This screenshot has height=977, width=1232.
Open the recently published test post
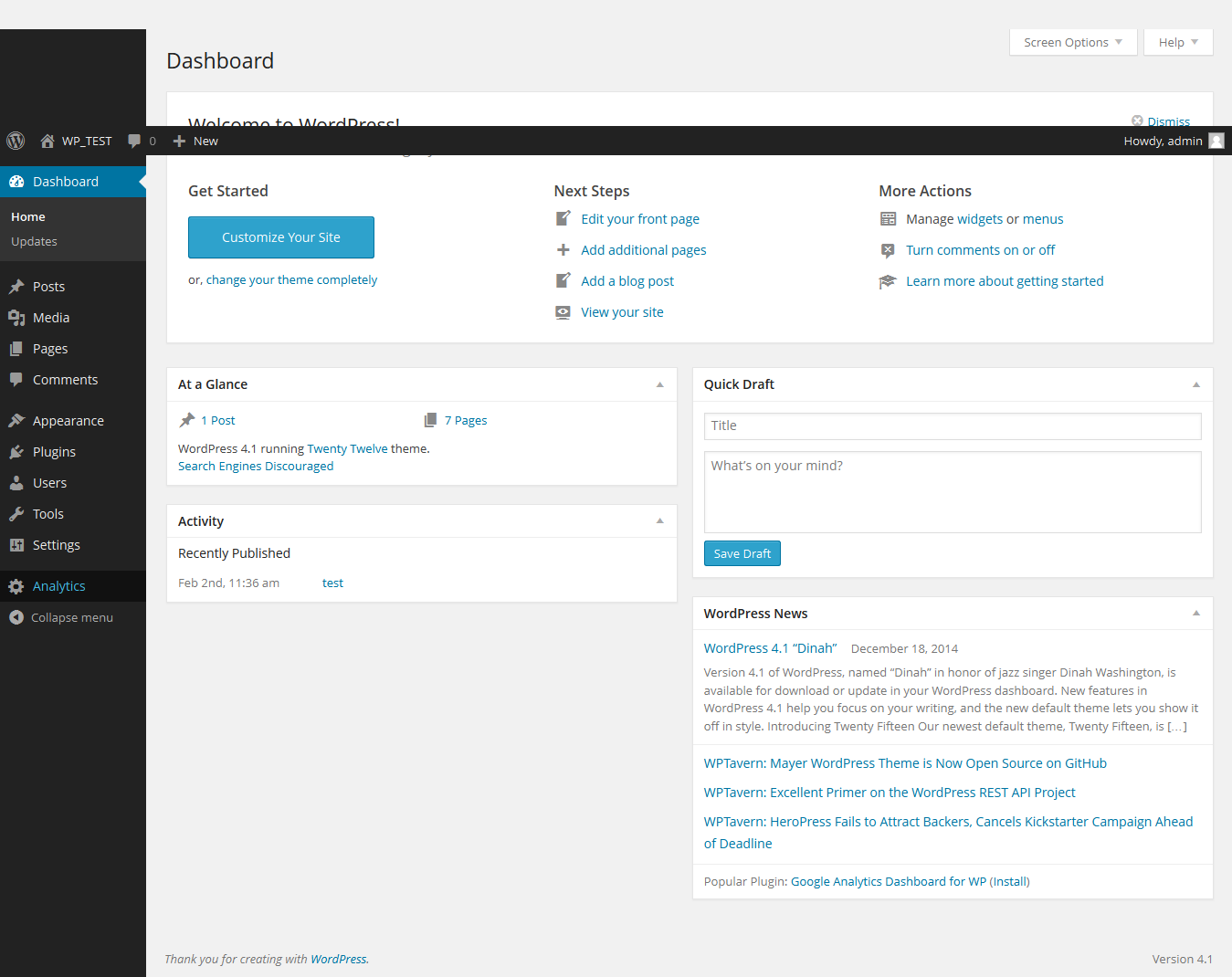(332, 583)
